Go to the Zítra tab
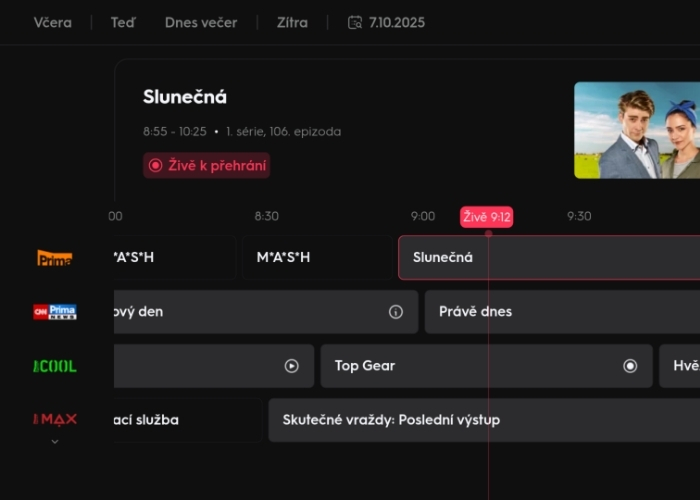The width and height of the screenshot is (700, 500). 292,22
